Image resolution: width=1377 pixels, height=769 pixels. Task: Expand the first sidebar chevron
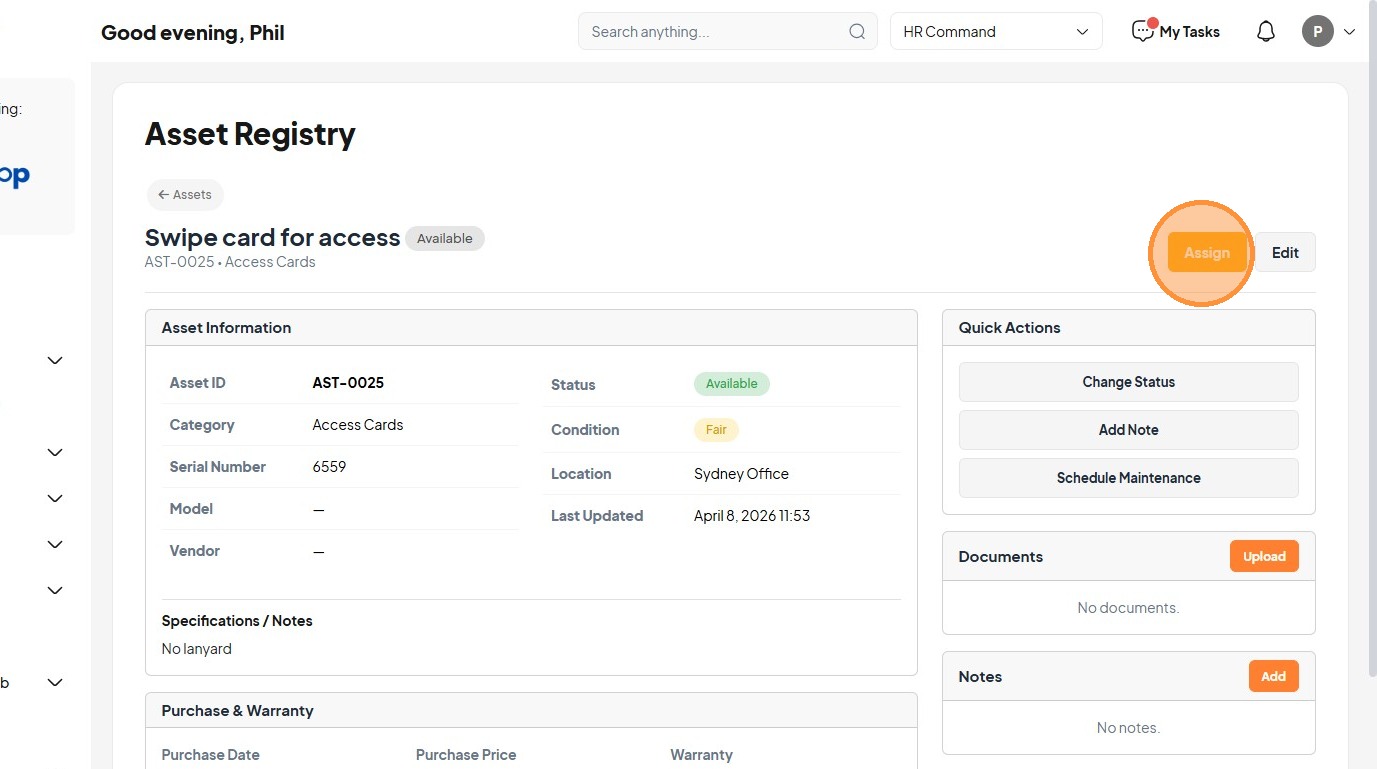click(55, 361)
